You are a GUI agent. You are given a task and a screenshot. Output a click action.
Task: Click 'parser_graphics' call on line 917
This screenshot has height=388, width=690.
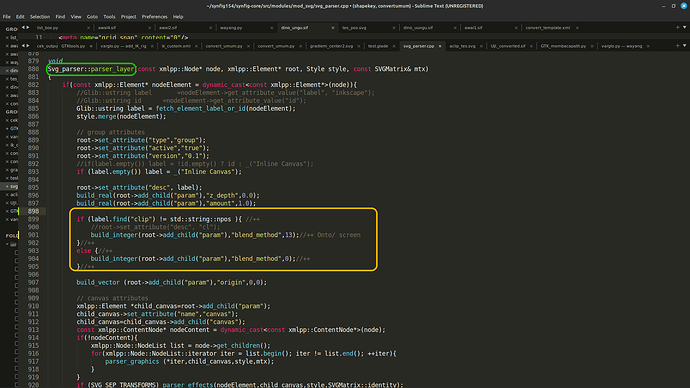132,362
